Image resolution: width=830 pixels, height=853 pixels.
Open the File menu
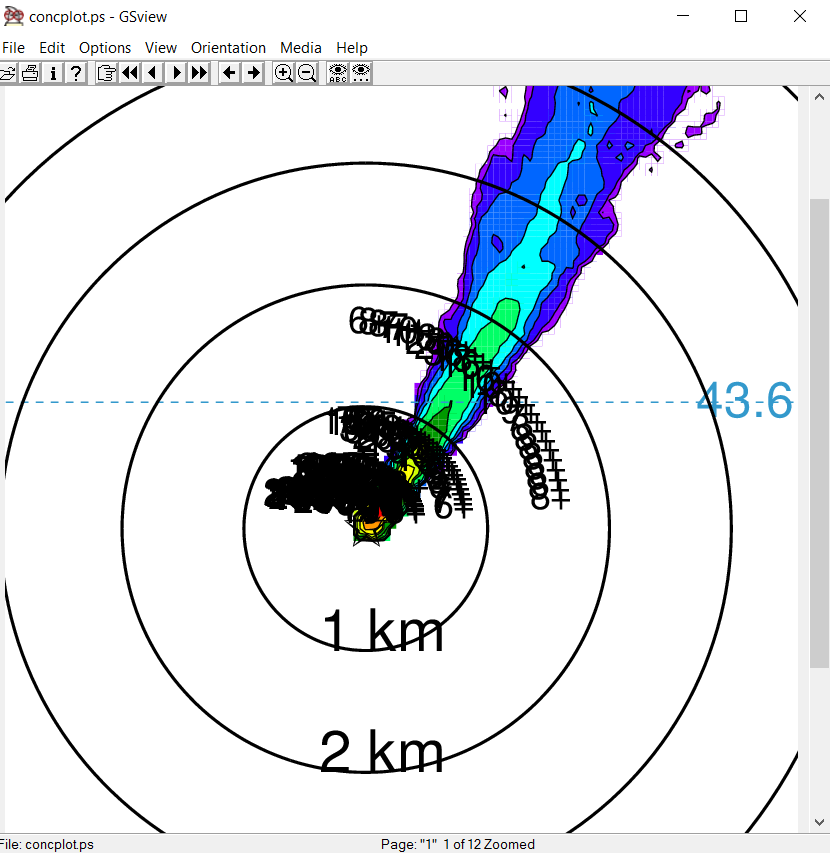pos(13,48)
